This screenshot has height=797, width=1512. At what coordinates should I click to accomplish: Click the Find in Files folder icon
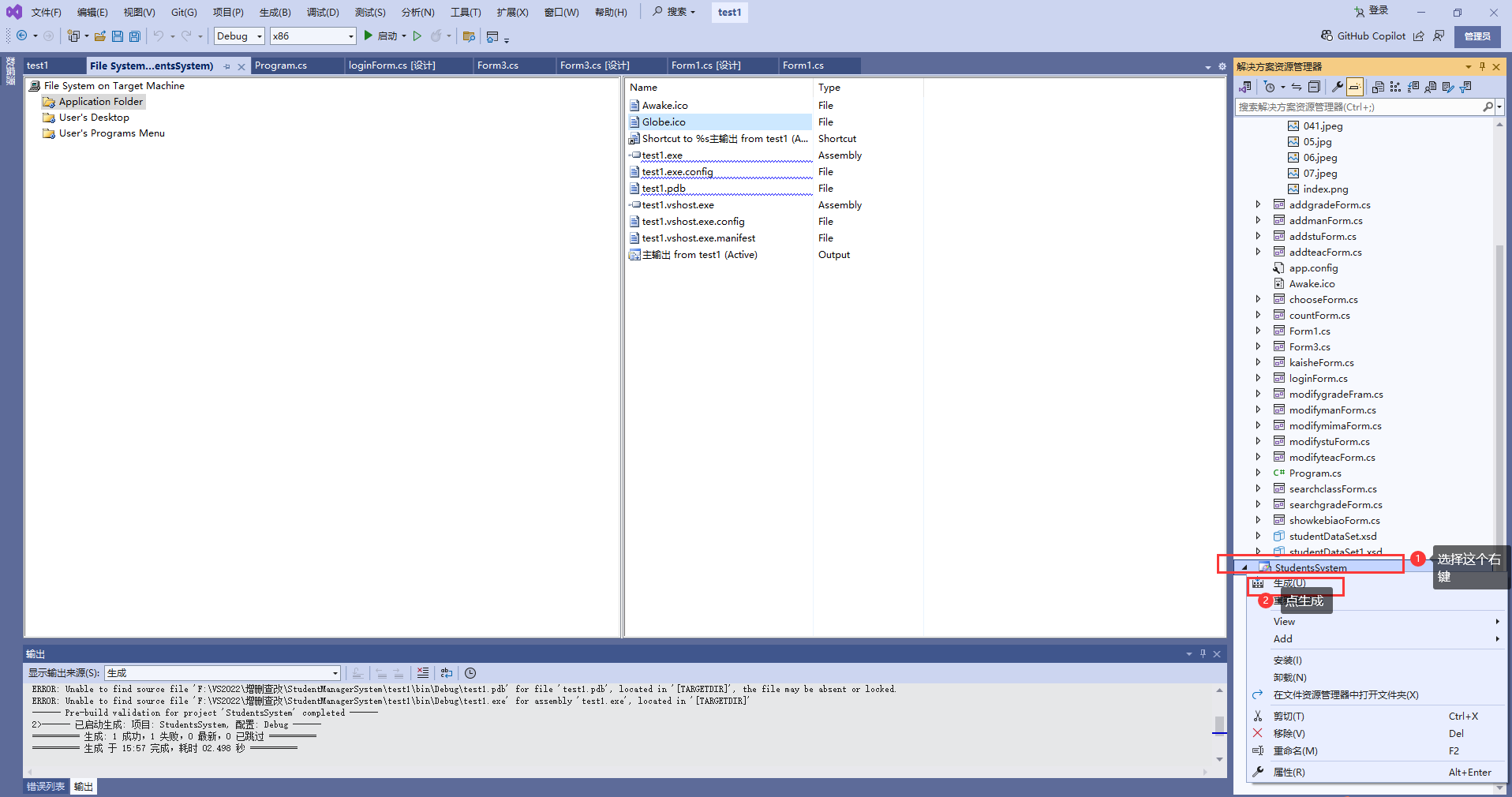click(469, 36)
